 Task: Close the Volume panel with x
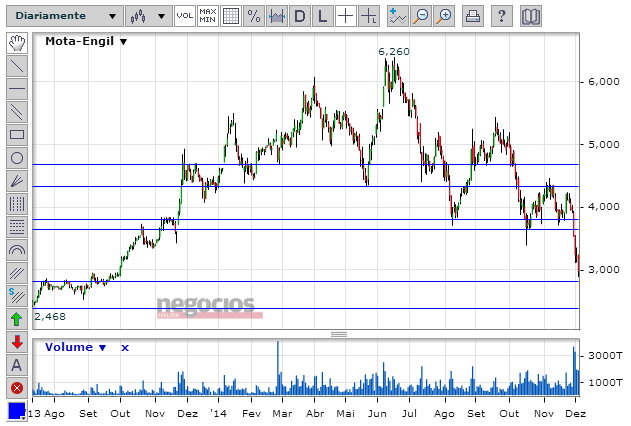125,348
